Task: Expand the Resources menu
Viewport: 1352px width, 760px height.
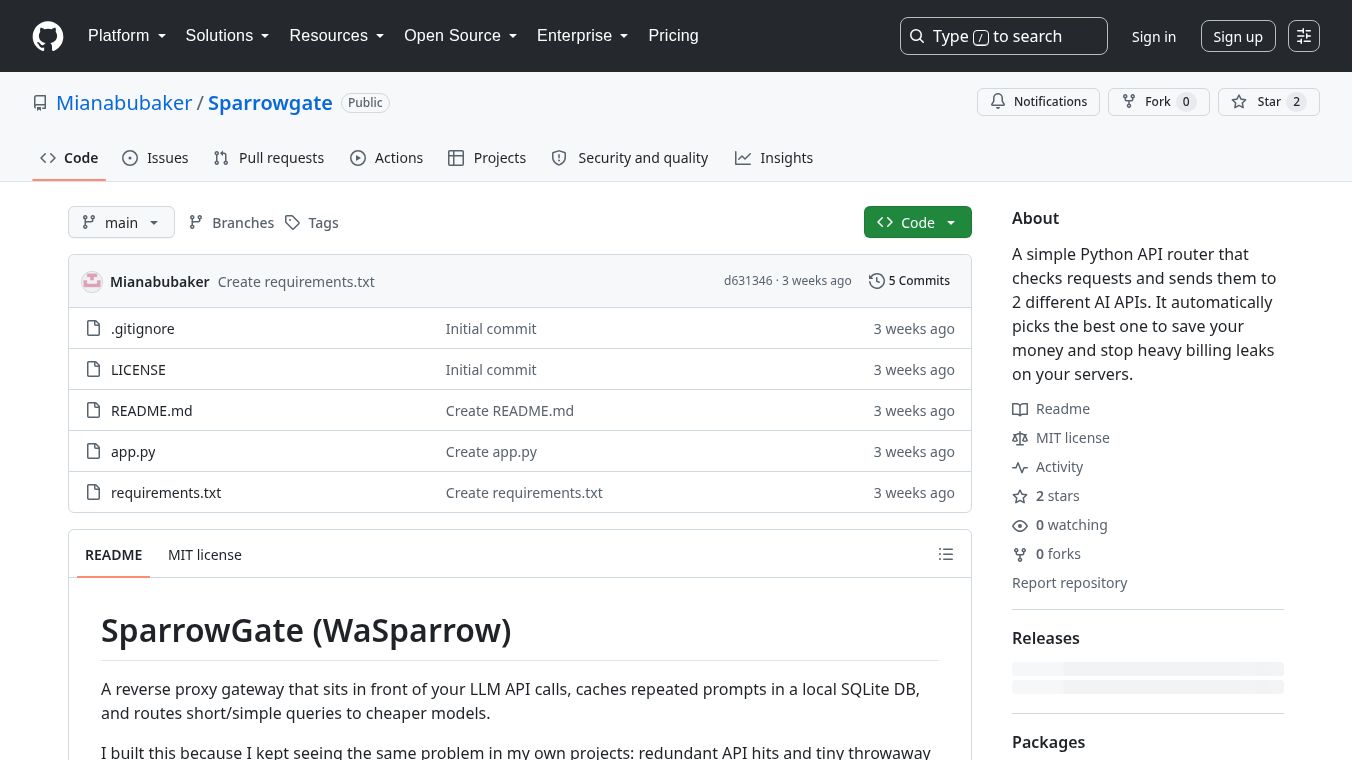Action: 337,36
